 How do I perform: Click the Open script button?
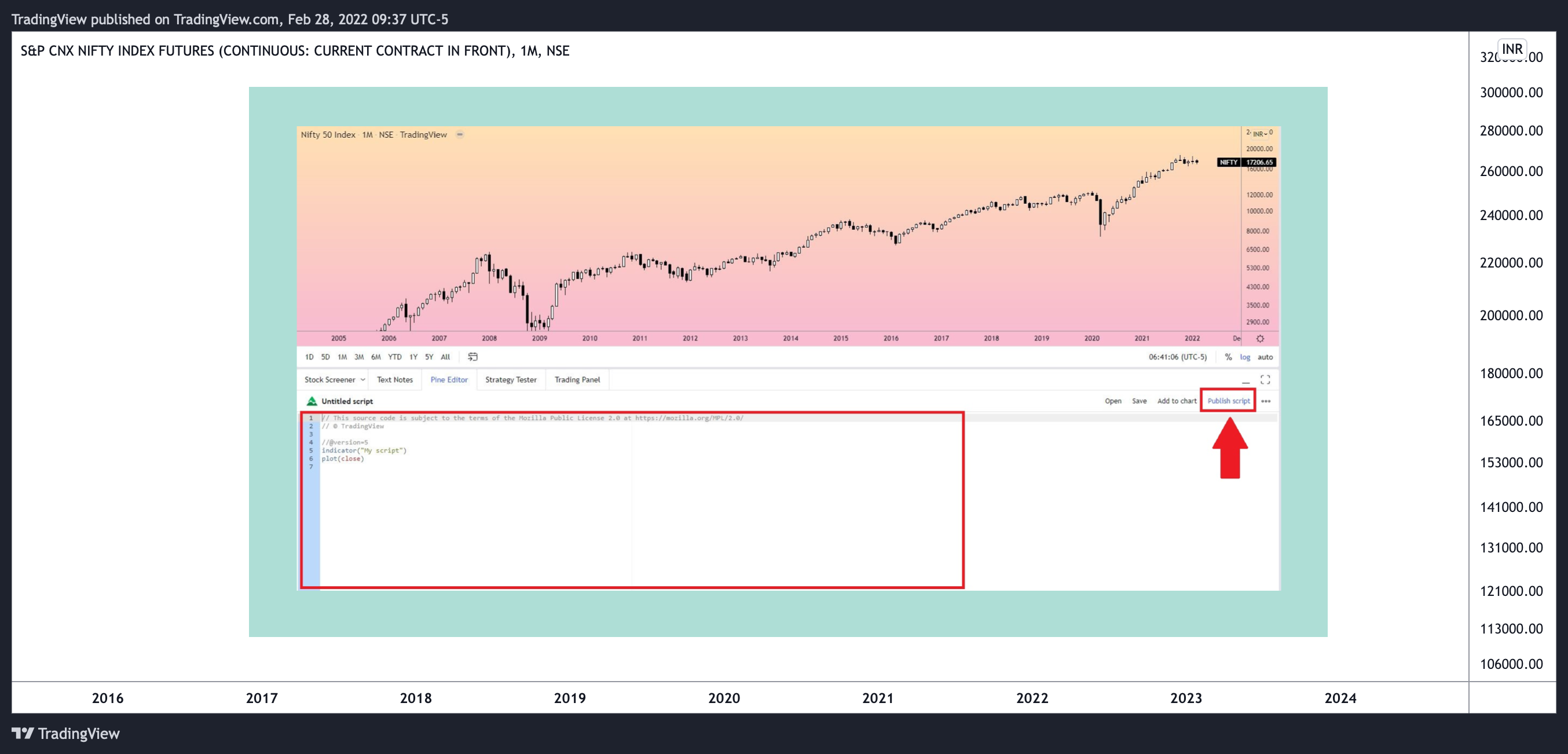[x=1113, y=401]
